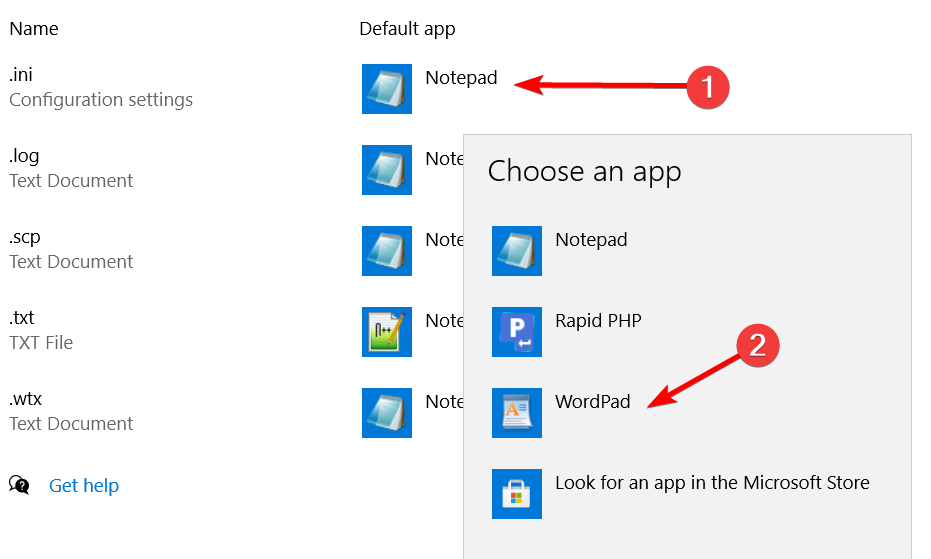931x559 pixels.
Task: Click the Choose an app heading
Action: [585, 172]
